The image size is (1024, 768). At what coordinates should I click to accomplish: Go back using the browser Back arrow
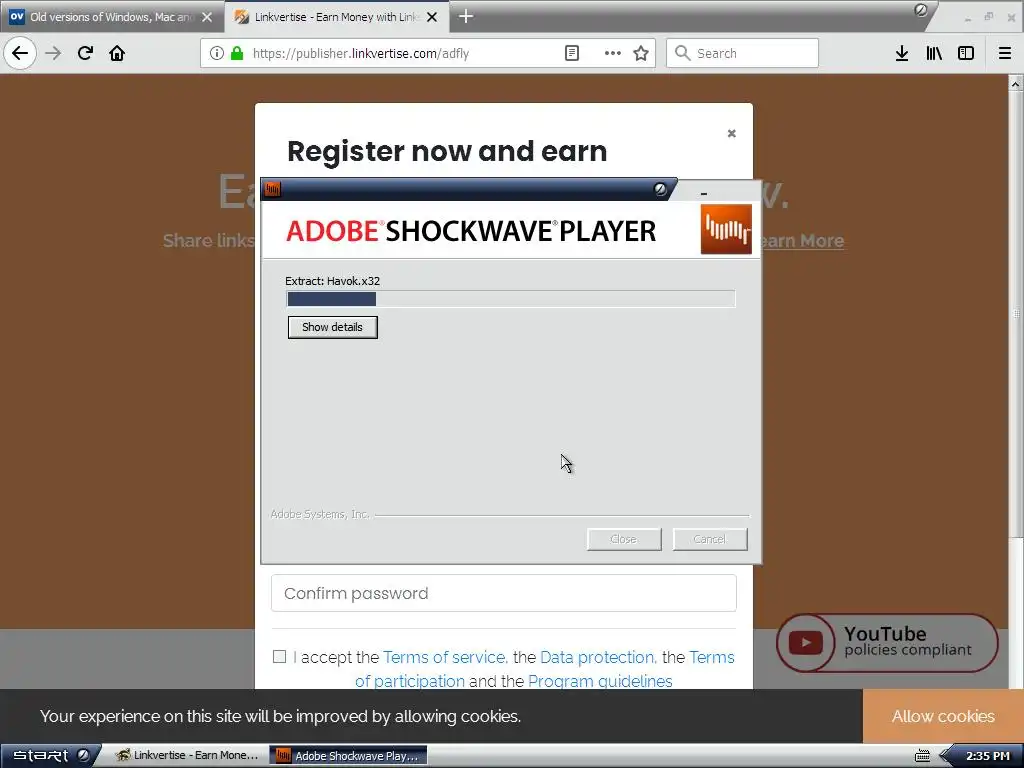tap(20, 53)
